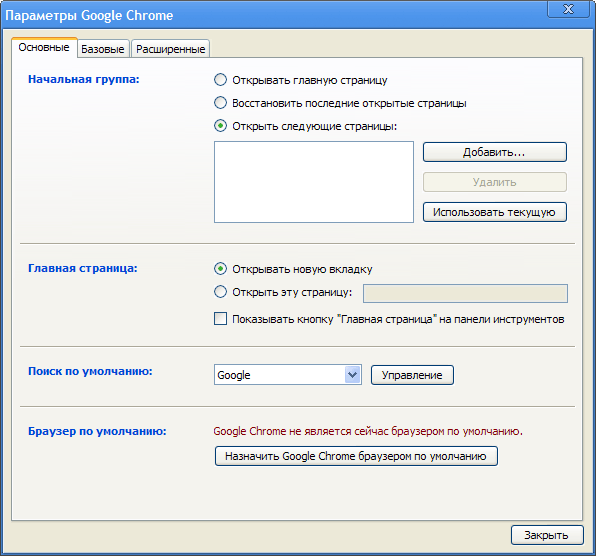Click the "Поиск по умолчанию:" label
Image resolution: width=596 pixels, height=556 pixels.
[90, 371]
